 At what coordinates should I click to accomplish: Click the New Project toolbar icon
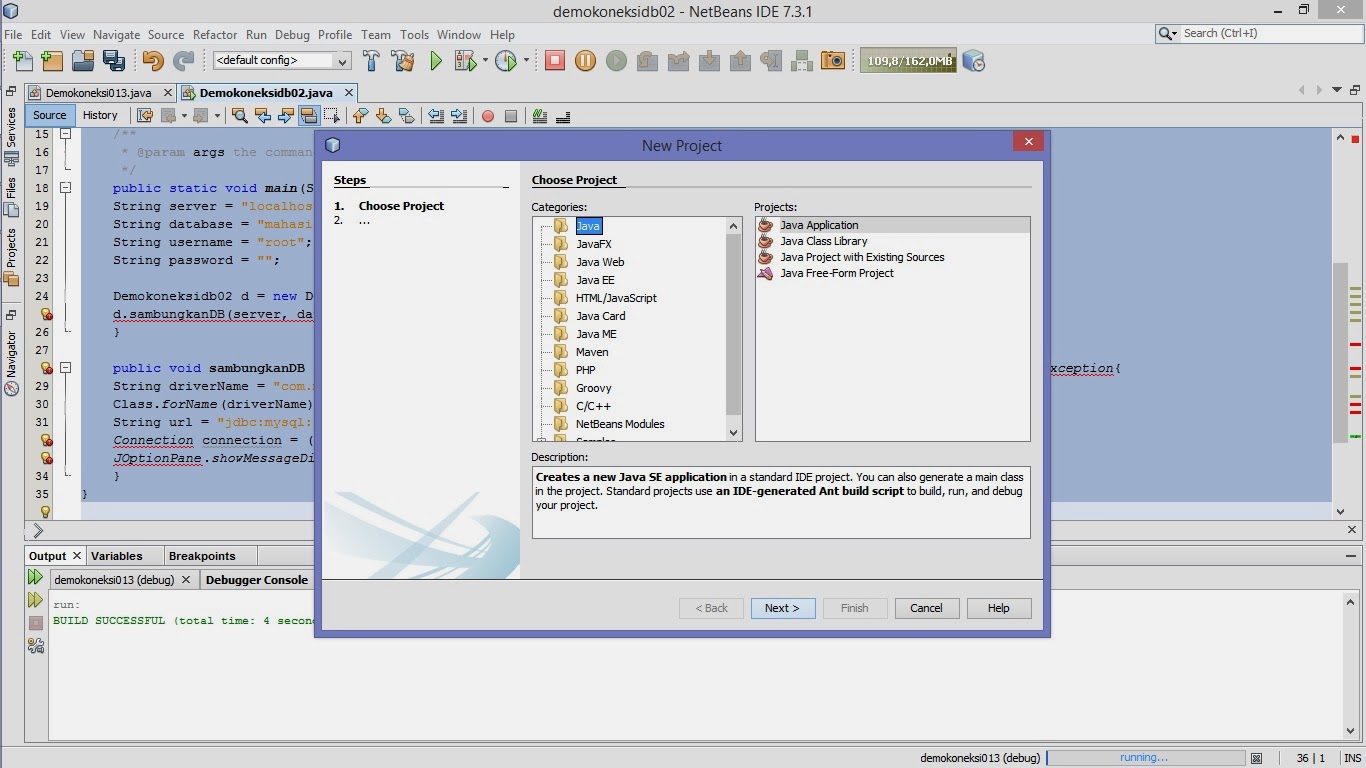click(52, 61)
